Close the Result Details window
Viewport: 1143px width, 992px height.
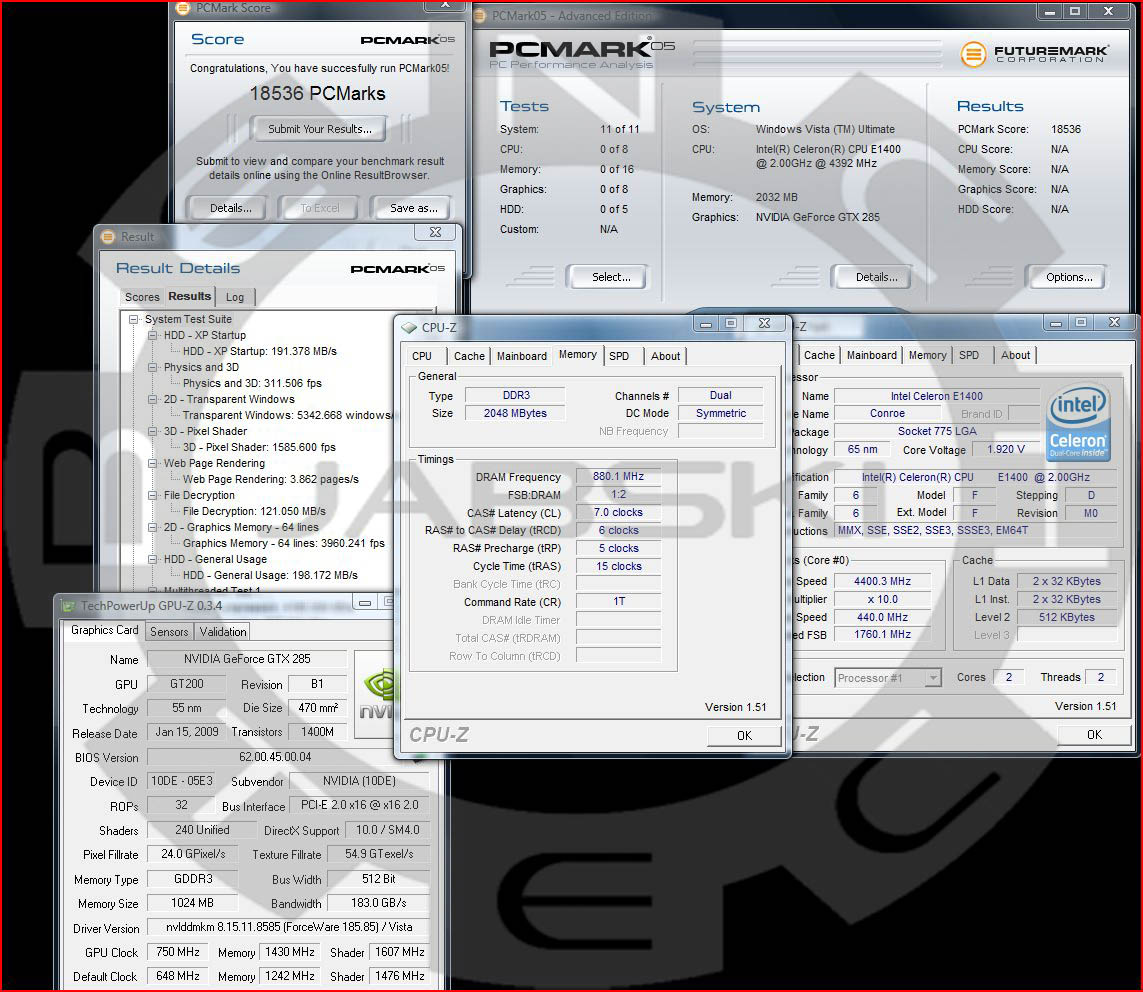click(x=435, y=232)
